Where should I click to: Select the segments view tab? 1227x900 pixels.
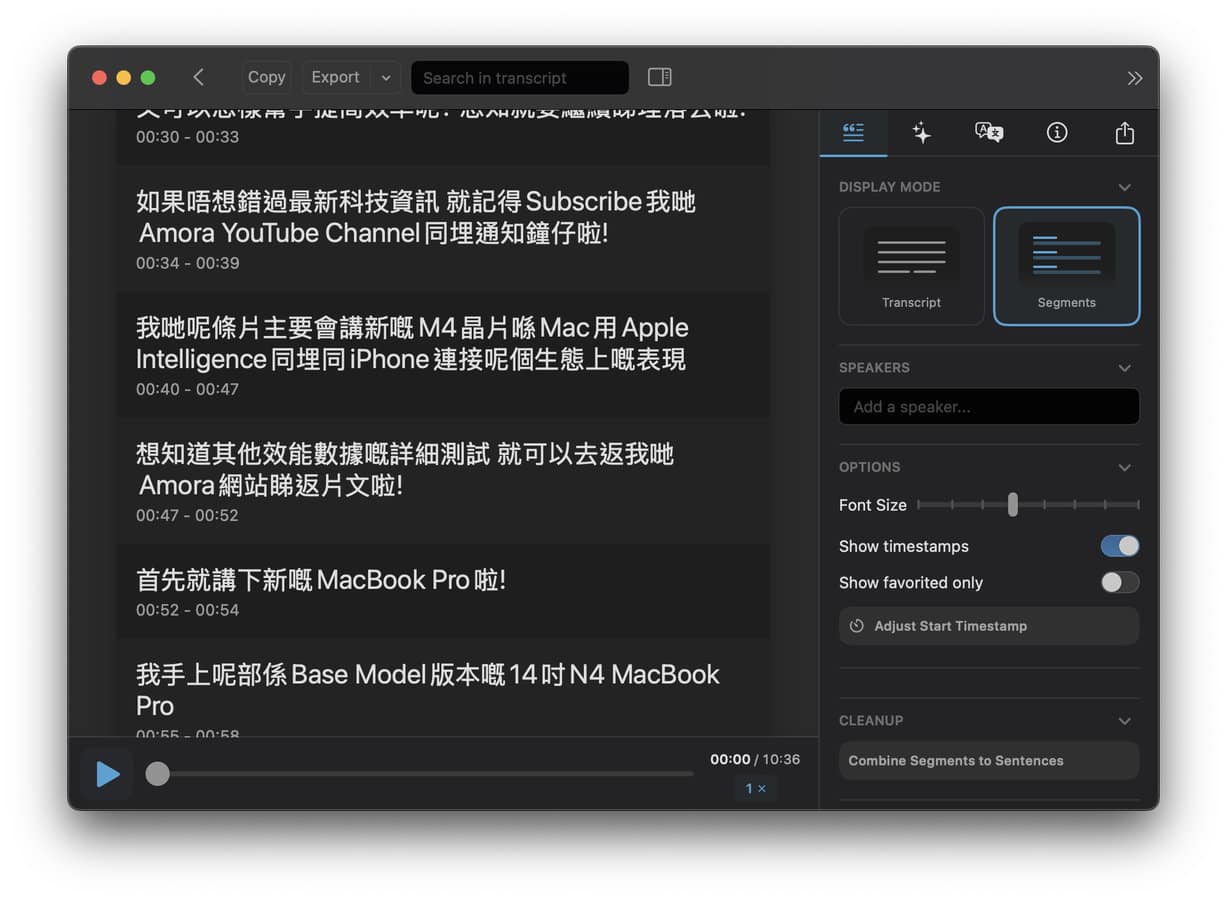point(853,133)
